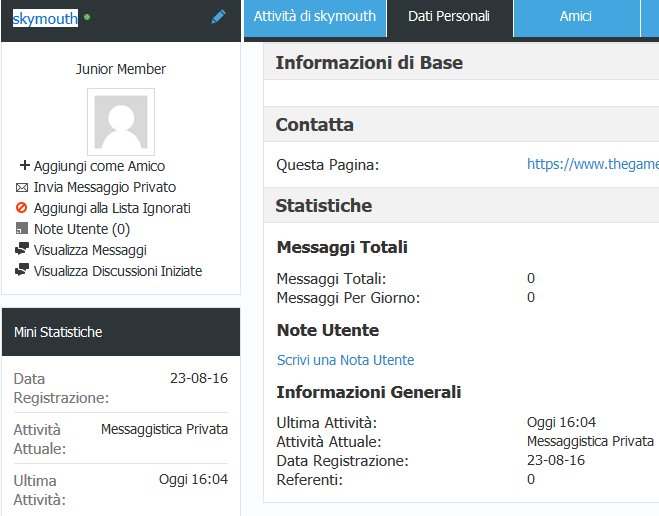Select Invia Messaggio Privato
This screenshot has width=659, height=516.
pyautogui.click(x=105, y=187)
